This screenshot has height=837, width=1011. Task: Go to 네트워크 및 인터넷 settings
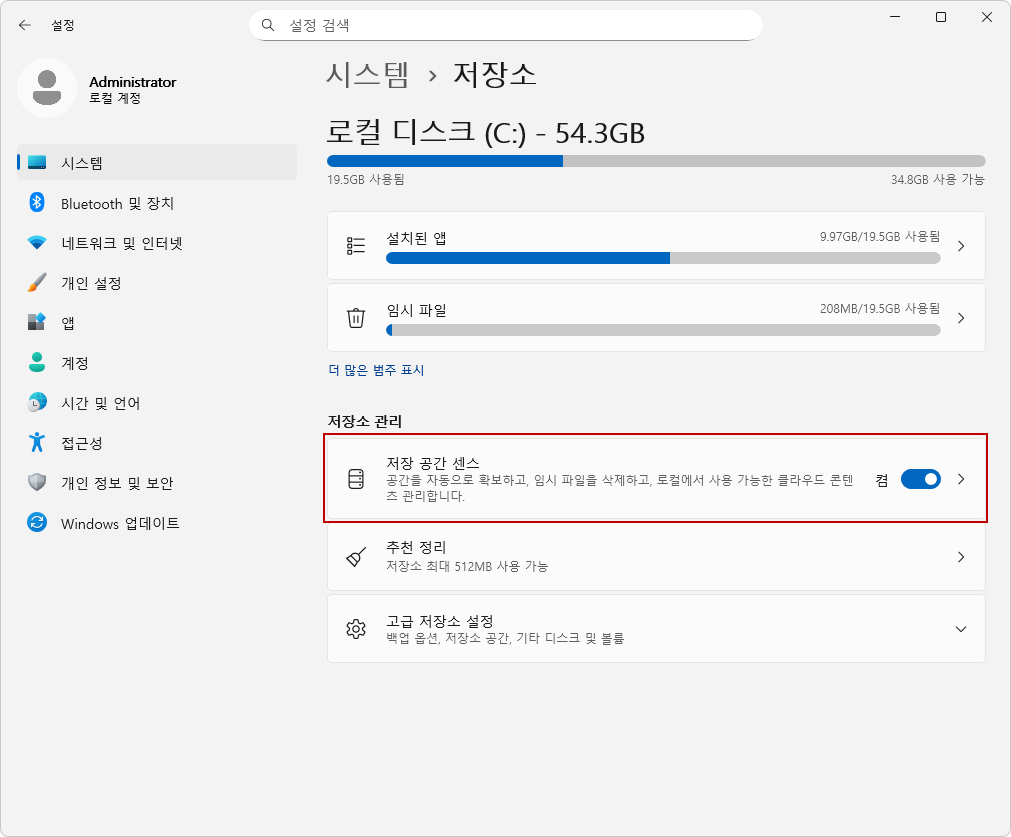point(157,243)
